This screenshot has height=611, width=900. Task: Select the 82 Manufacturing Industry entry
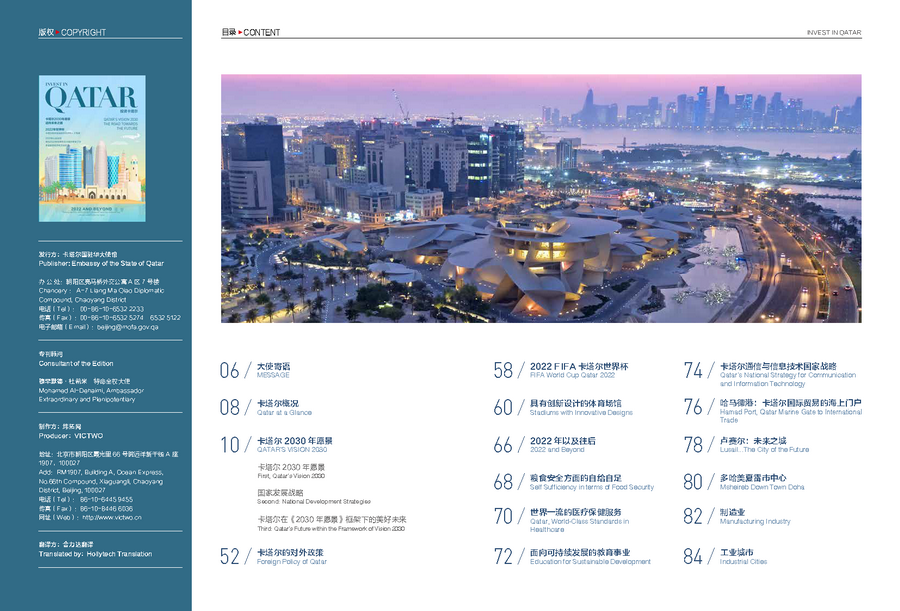[x=737, y=516]
